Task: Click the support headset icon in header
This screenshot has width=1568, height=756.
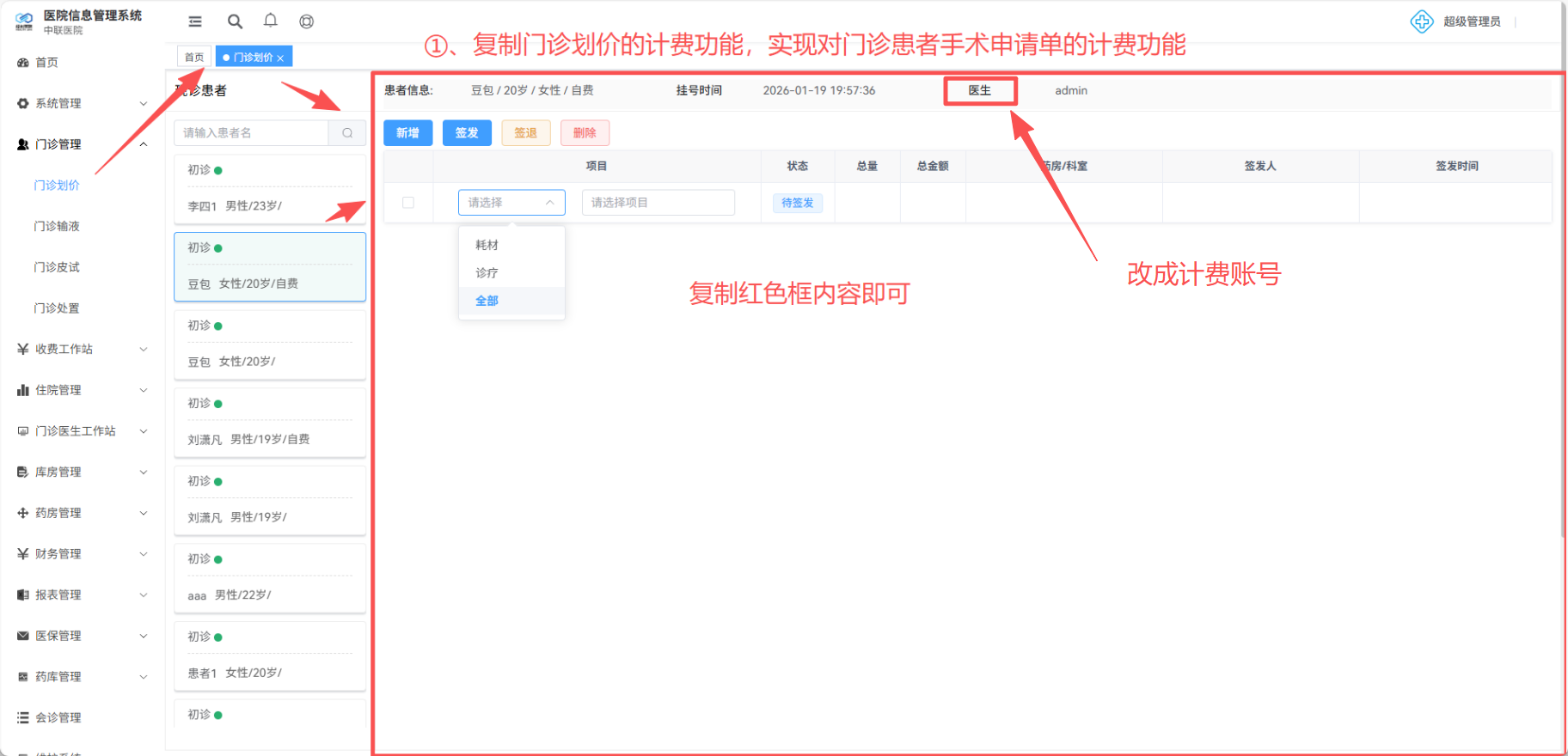Action: (306, 21)
